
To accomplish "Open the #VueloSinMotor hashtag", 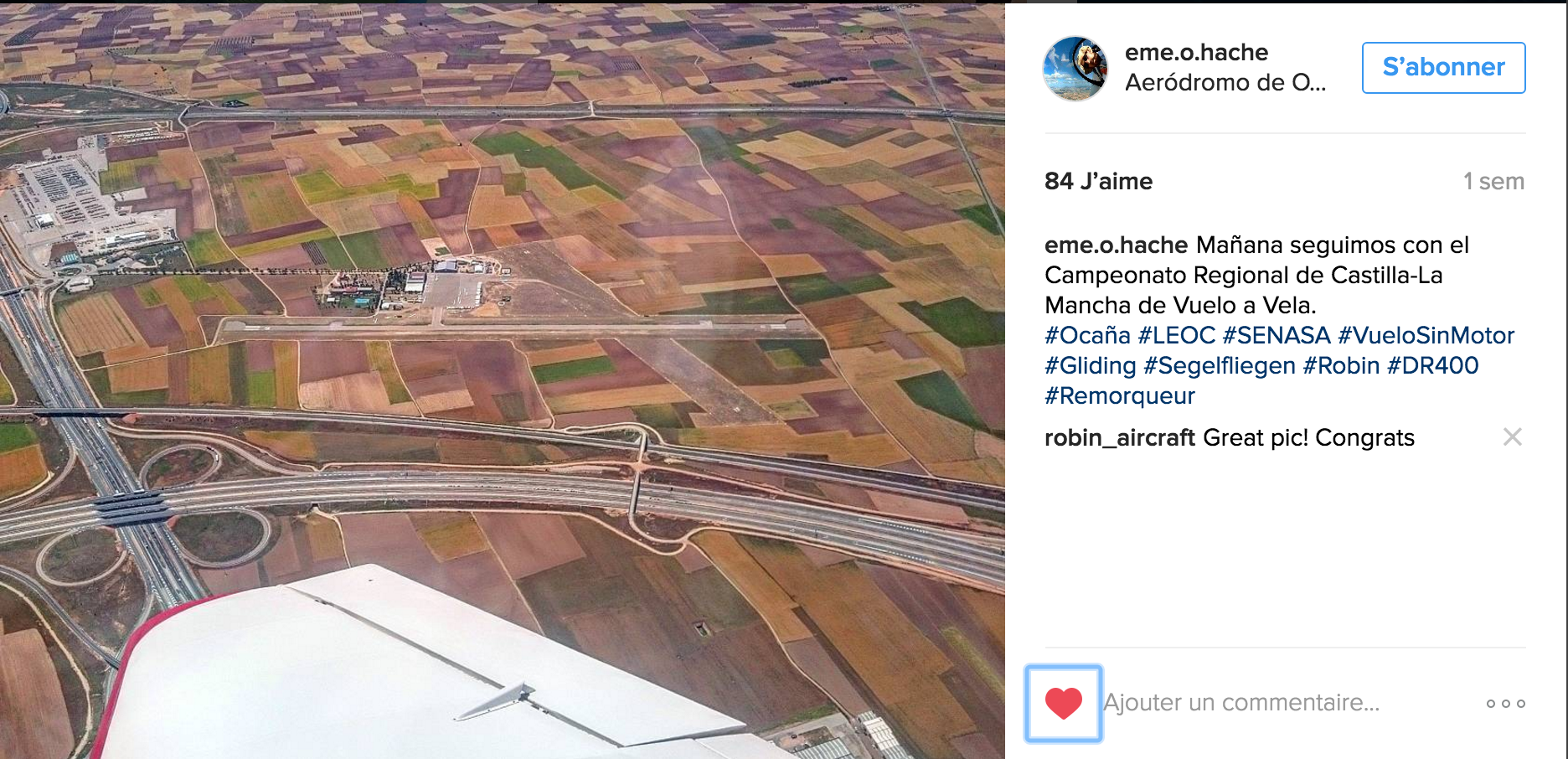I will (x=1426, y=335).
